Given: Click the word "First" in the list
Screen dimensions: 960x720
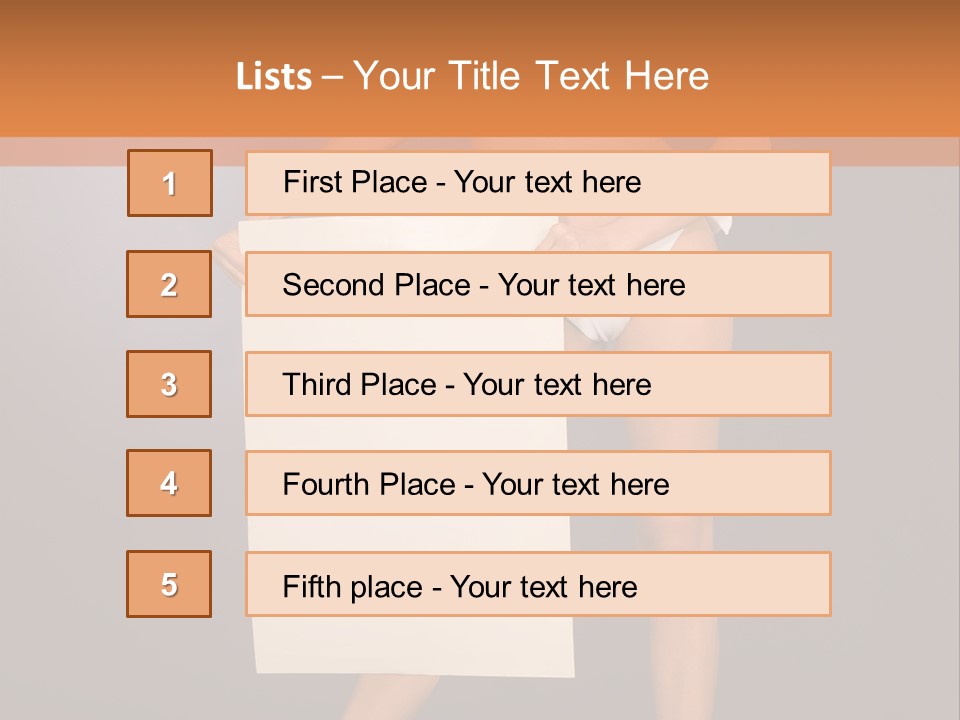Looking at the screenshot, I should coord(311,182).
